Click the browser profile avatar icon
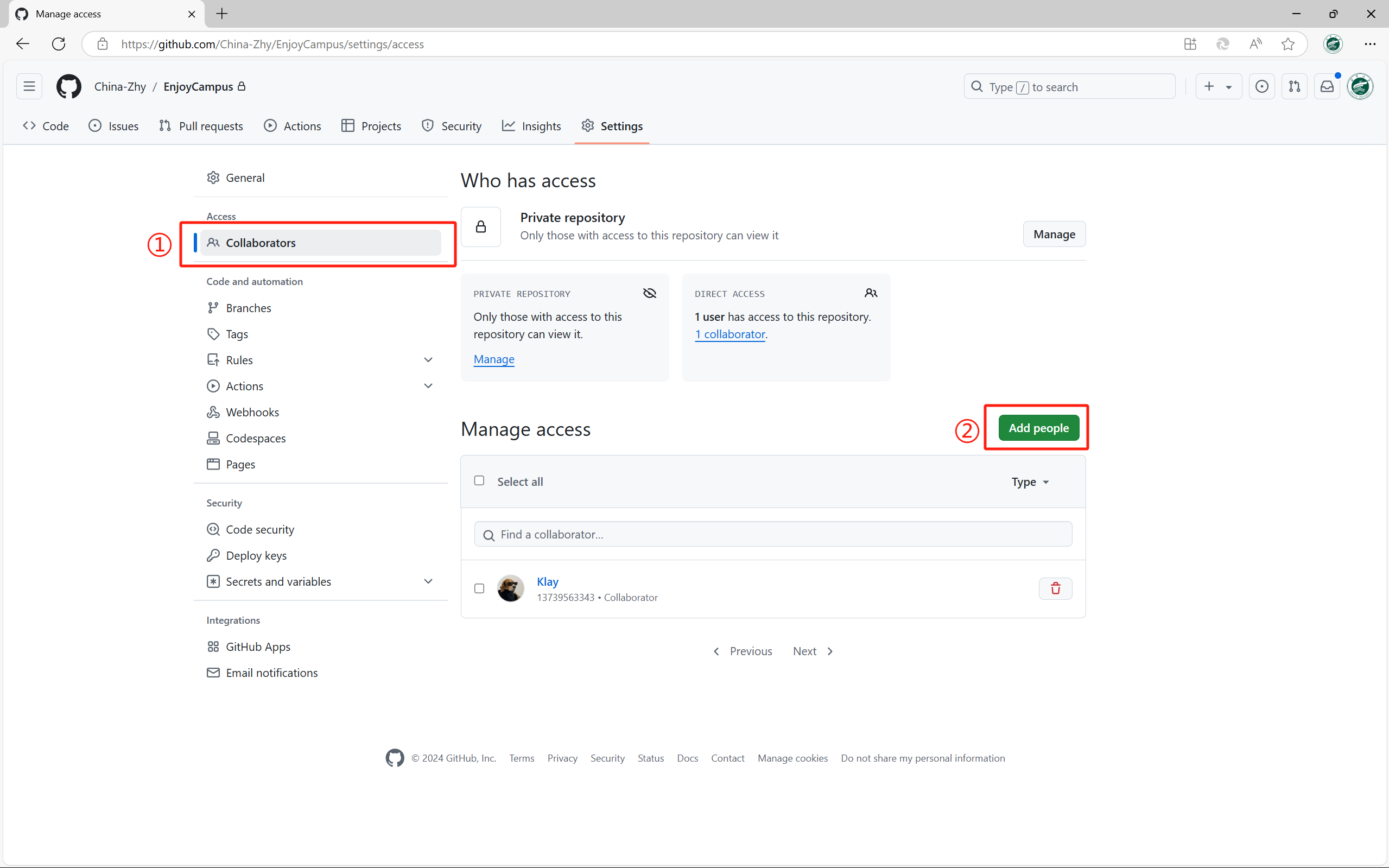The height and width of the screenshot is (868, 1389). pyautogui.click(x=1333, y=44)
